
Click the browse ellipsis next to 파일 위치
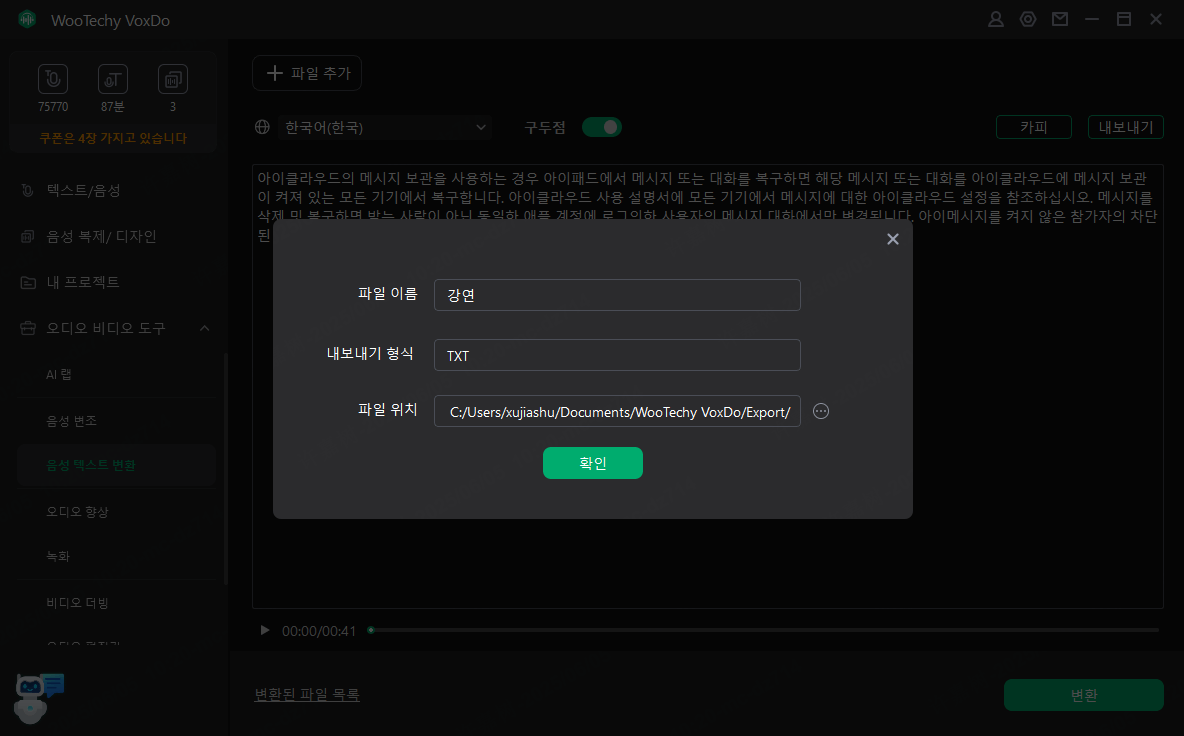pos(821,411)
